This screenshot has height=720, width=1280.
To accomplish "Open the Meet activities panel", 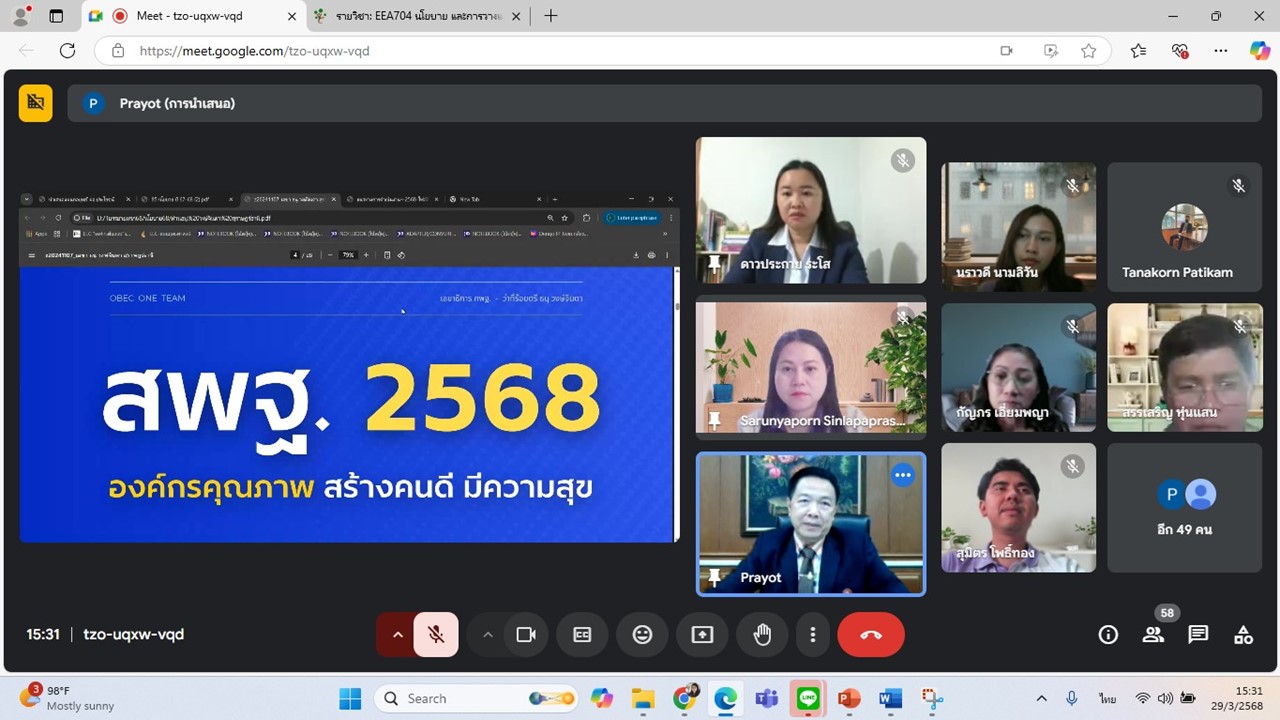I will point(1243,634).
